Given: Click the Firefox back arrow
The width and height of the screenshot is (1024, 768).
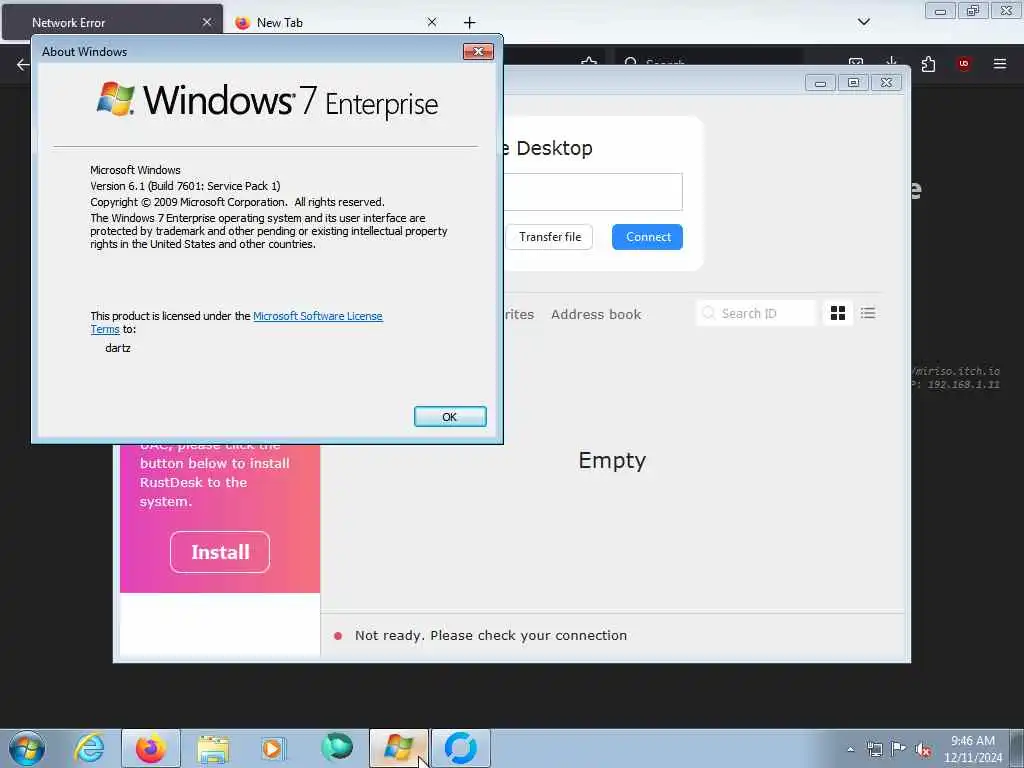Looking at the screenshot, I should click(23, 64).
